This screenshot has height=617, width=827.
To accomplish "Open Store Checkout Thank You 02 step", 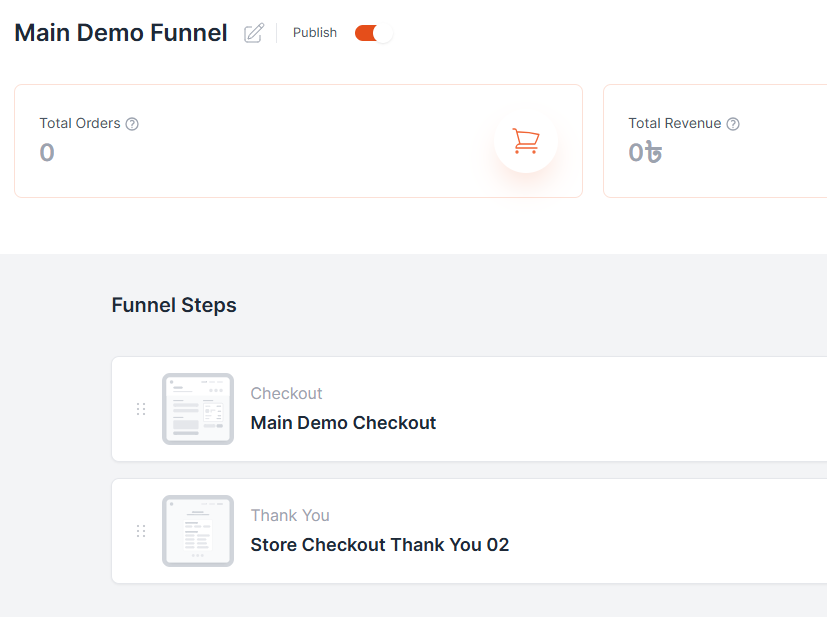I will pos(380,545).
